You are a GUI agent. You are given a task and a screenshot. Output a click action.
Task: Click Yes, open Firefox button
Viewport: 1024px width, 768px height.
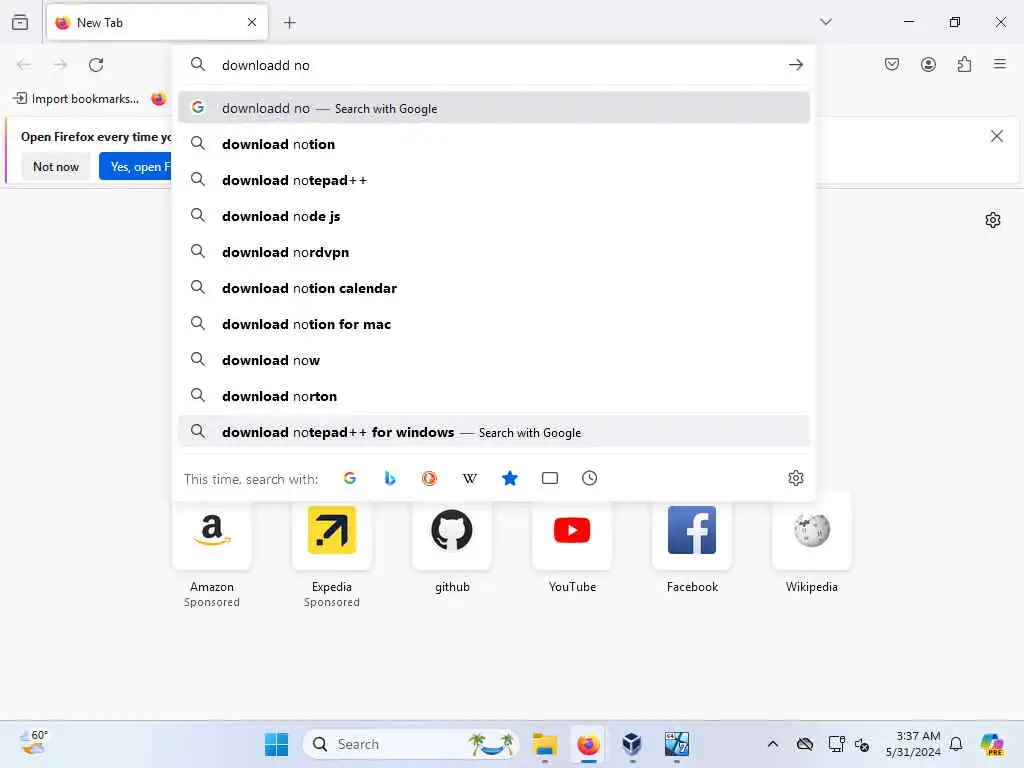coord(135,167)
